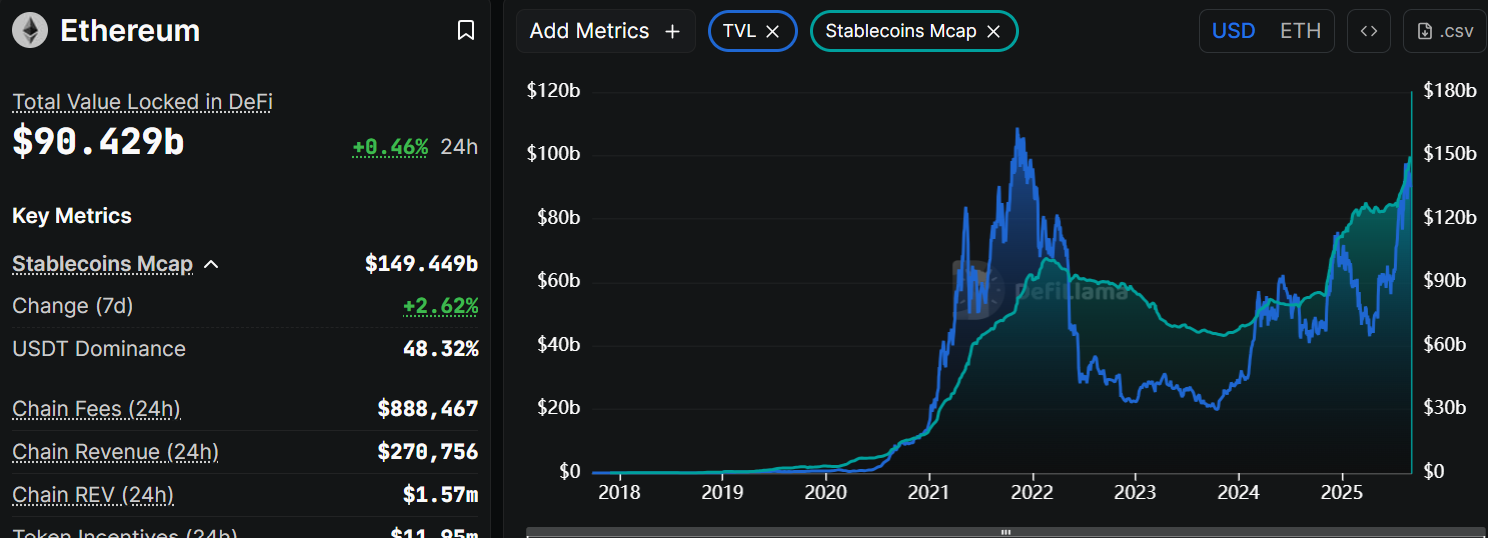The height and width of the screenshot is (538, 1488).
Task: Click the +2.62% 7d change value
Action: click(x=440, y=306)
